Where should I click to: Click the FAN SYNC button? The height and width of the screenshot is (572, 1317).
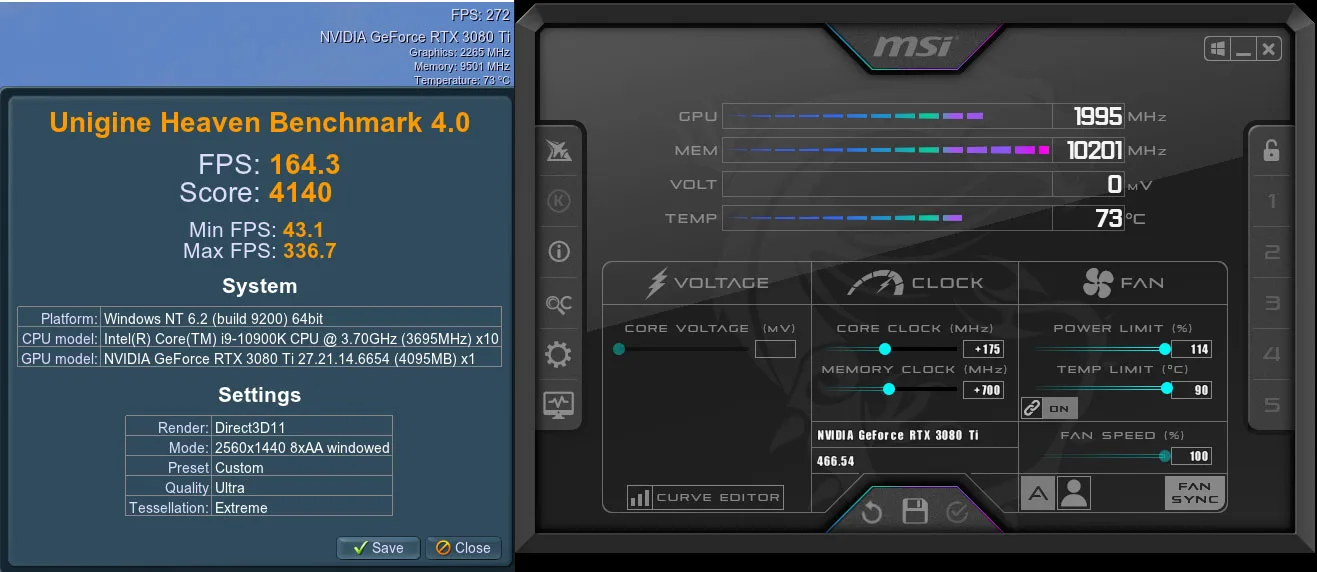pos(1195,493)
